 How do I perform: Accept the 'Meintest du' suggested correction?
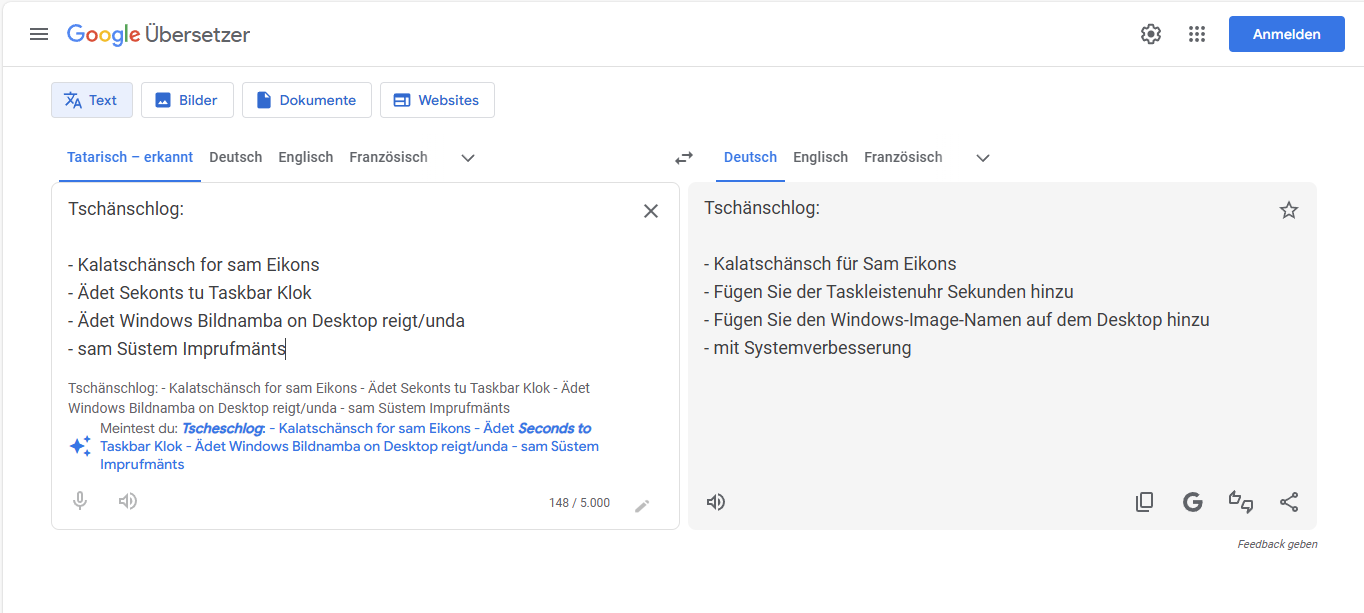point(349,446)
